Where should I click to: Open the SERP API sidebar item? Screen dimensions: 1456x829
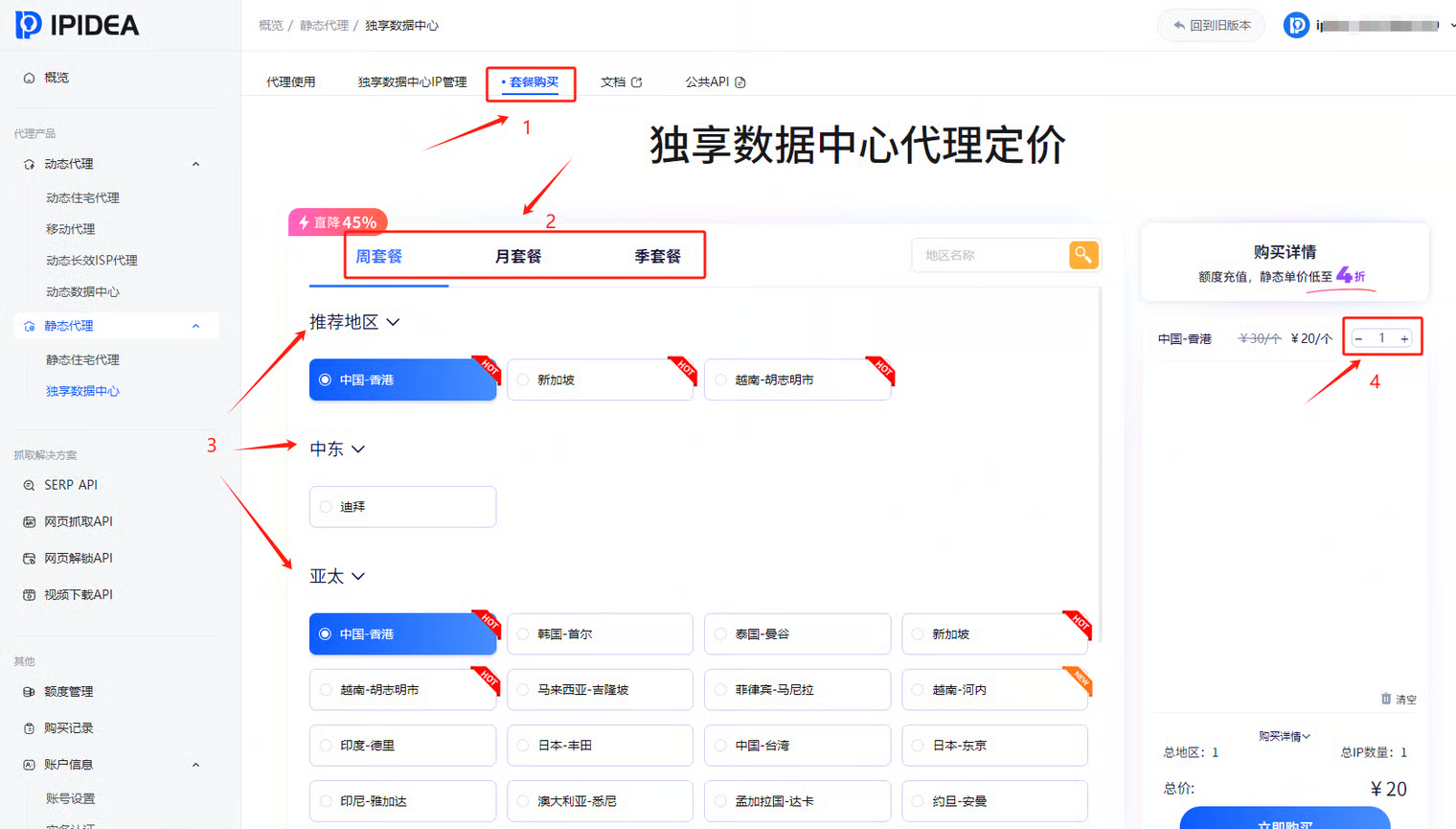pyautogui.click(x=70, y=485)
